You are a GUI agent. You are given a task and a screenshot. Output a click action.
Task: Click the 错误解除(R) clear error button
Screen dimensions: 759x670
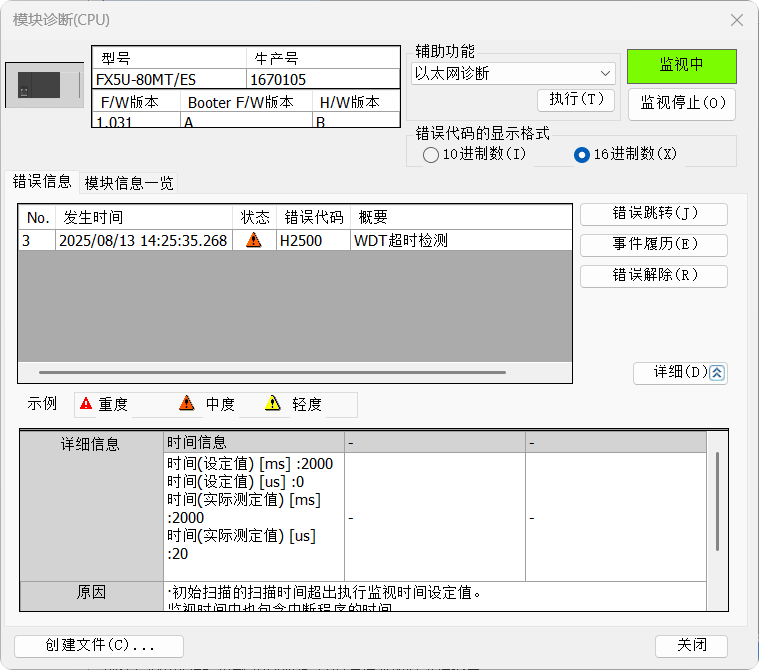click(x=654, y=276)
